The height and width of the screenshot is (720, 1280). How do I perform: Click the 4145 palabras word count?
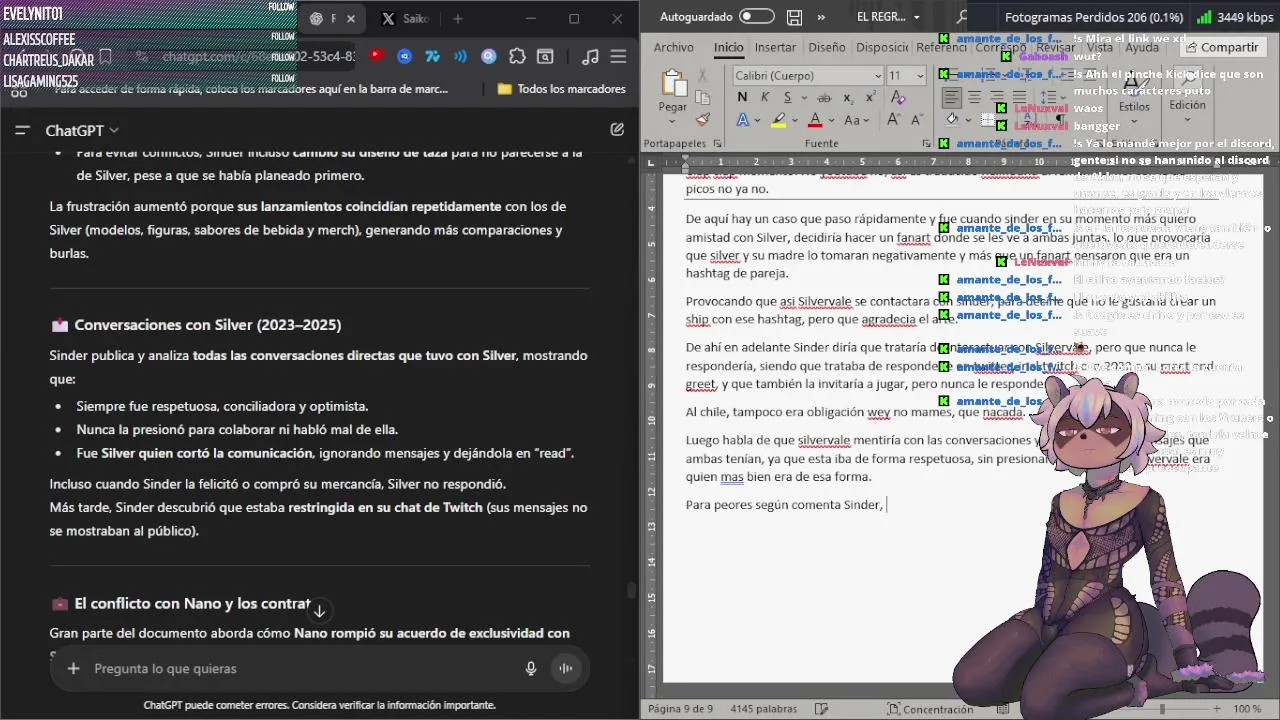coord(765,709)
